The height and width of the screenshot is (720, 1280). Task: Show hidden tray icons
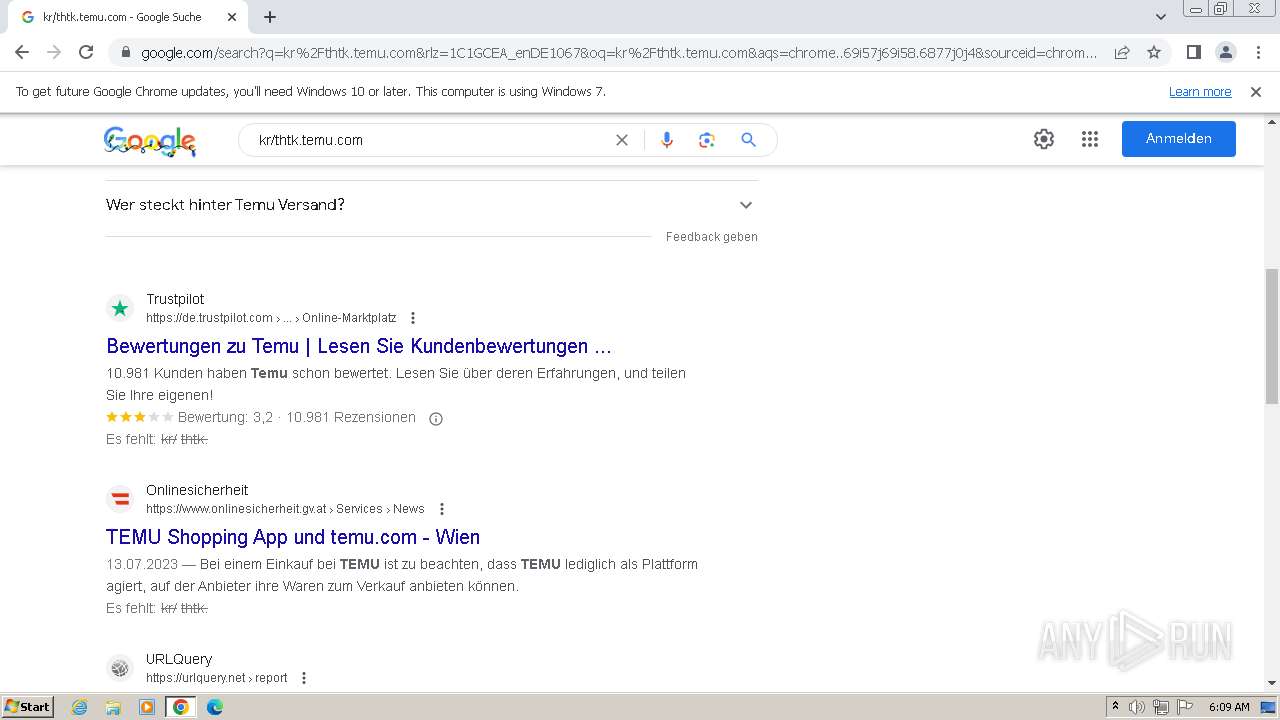1115,707
